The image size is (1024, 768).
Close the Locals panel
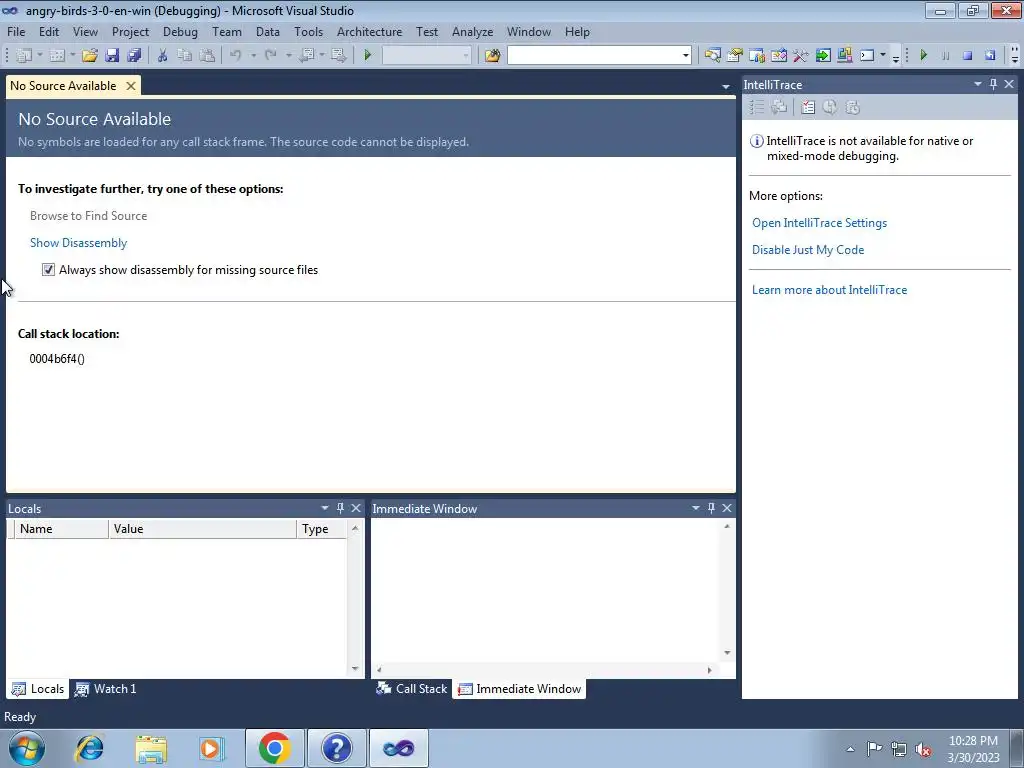click(356, 508)
